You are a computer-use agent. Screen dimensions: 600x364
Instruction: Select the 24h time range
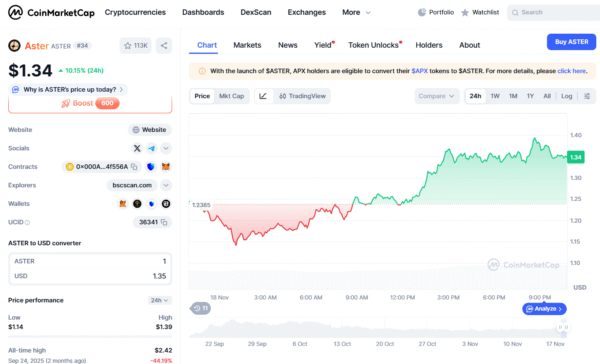click(x=475, y=96)
